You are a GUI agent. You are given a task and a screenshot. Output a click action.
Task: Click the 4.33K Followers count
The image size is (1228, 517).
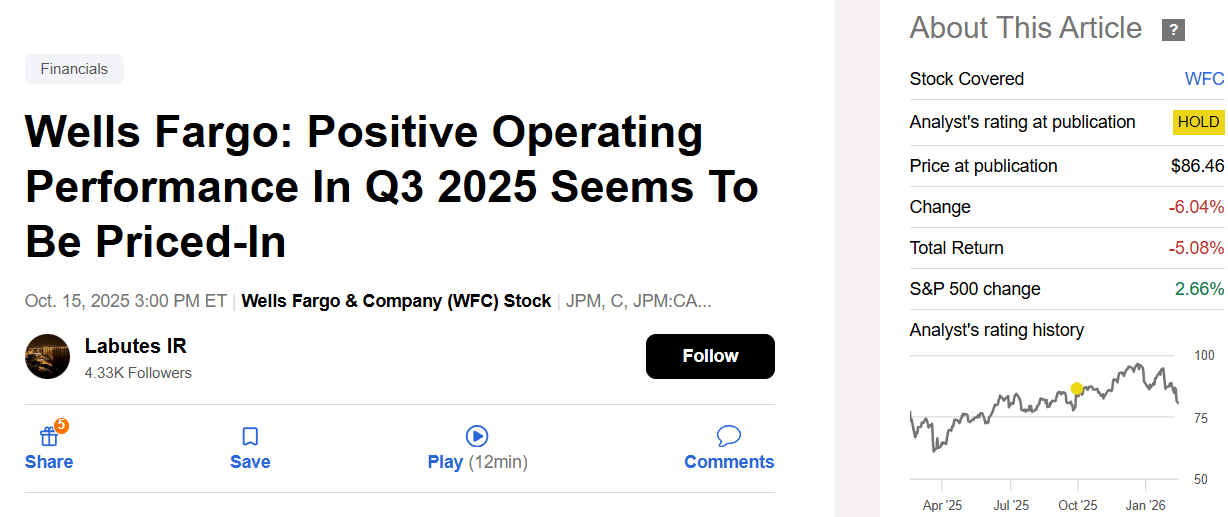(138, 373)
